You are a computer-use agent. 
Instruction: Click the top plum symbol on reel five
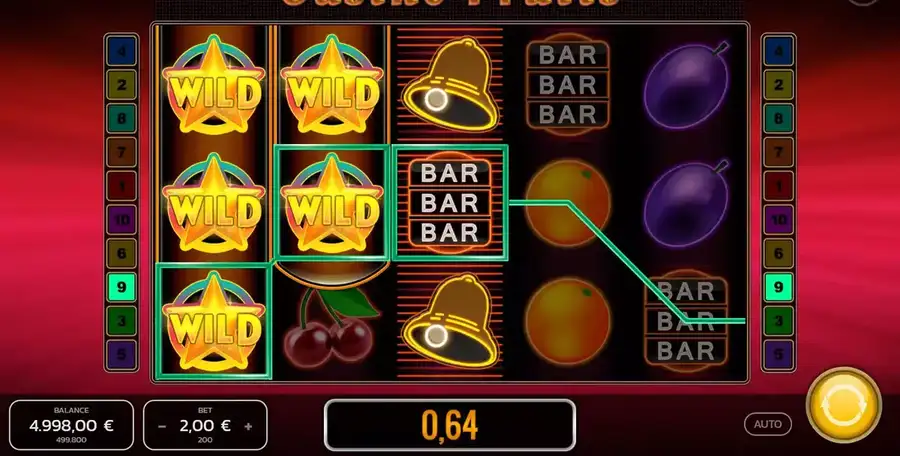(x=686, y=85)
